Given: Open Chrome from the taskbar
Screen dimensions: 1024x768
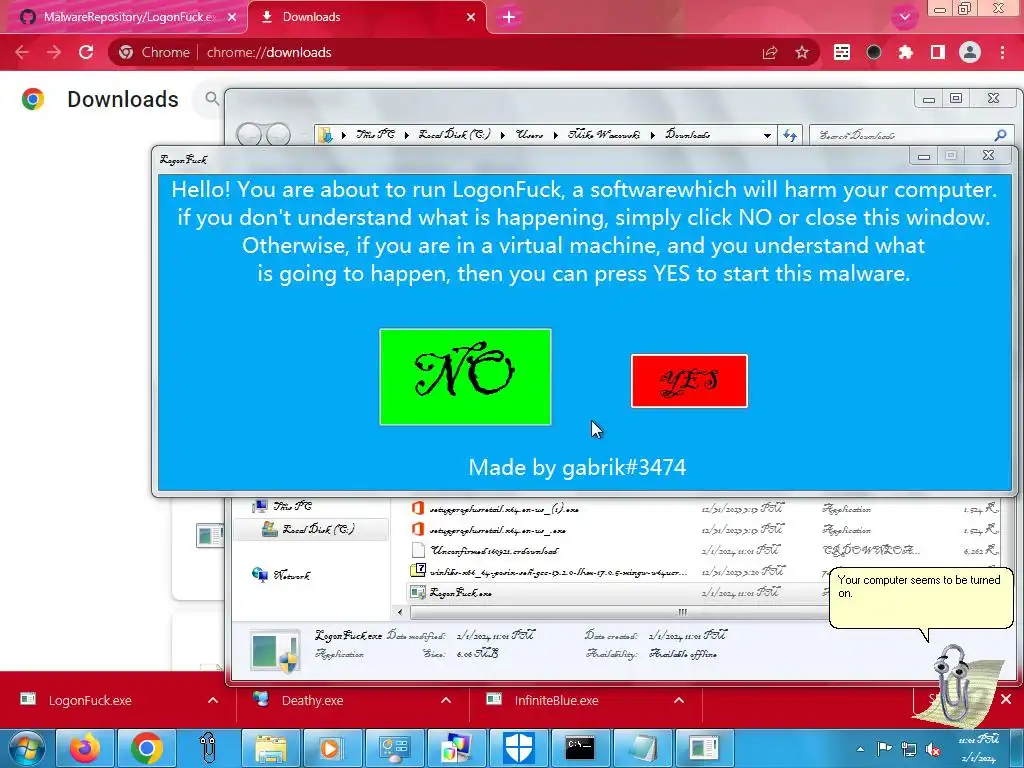Looking at the screenshot, I should coord(147,748).
